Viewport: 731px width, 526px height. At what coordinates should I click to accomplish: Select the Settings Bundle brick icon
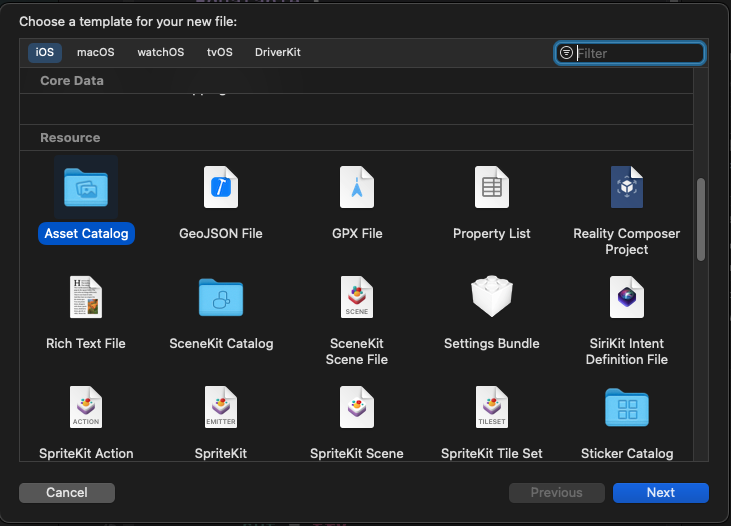tap(492, 296)
